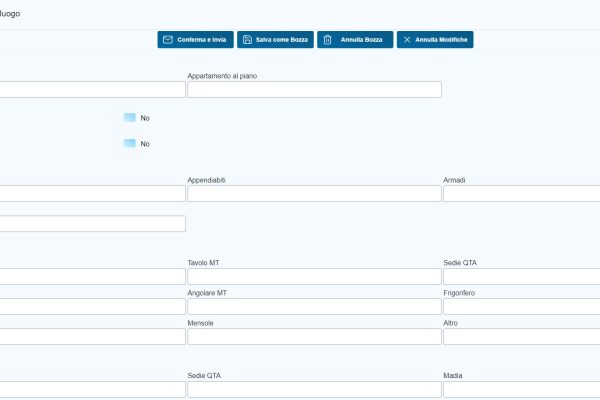Viewport: 600px width, 400px height.
Task: Click the trash icon on Annulla Bozza
Action: [x=328, y=40]
